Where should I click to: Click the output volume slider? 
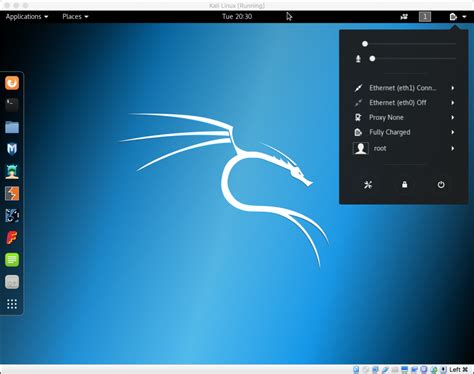coord(410,44)
